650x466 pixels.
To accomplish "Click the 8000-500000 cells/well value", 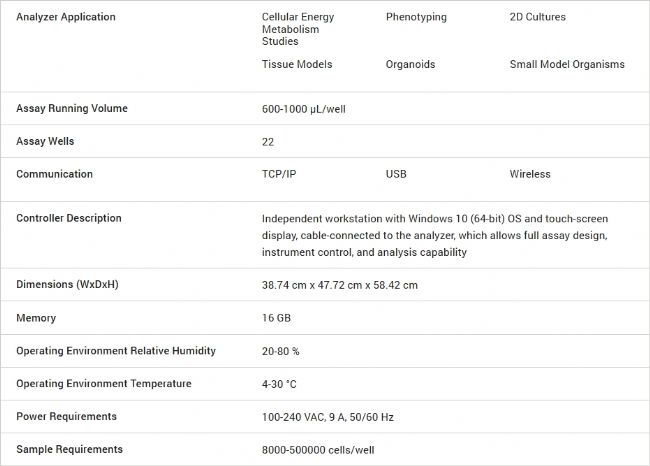I will click(318, 450).
